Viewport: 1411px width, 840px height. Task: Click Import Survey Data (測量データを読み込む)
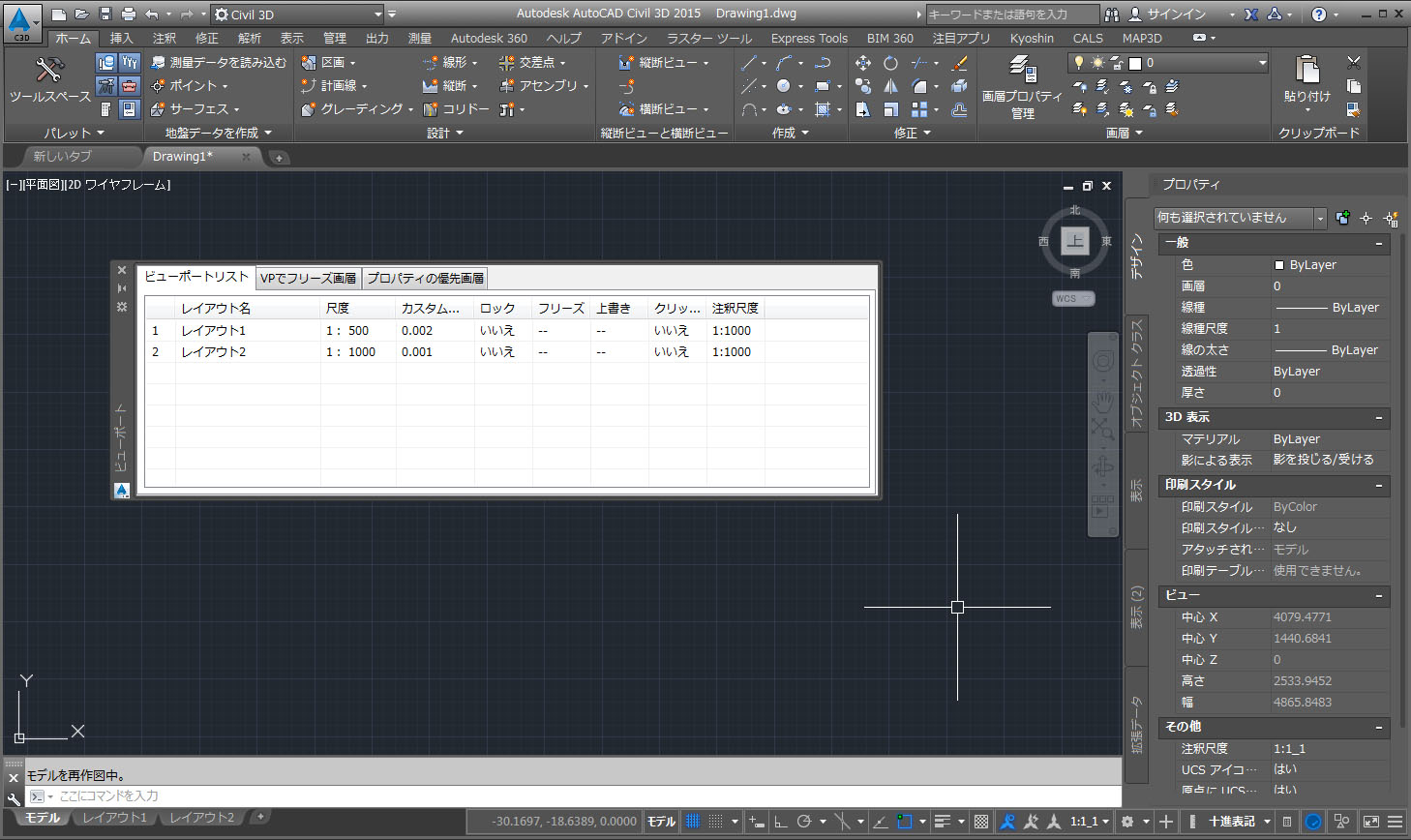219,62
